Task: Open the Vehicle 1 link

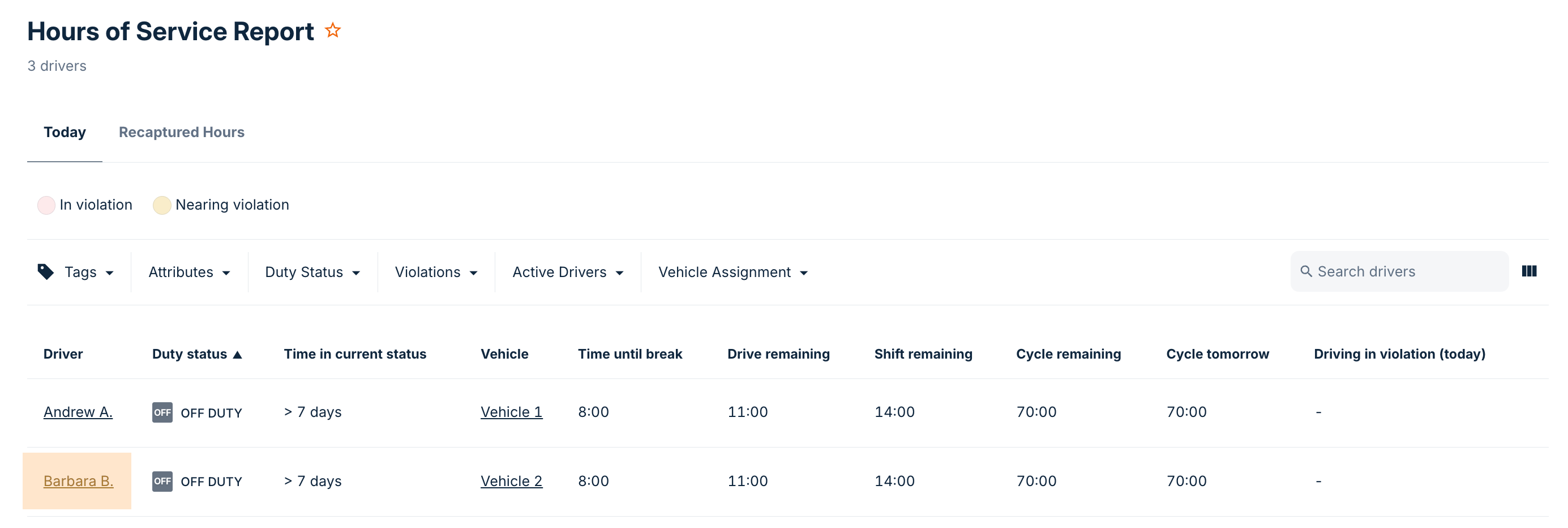Action: point(511,412)
